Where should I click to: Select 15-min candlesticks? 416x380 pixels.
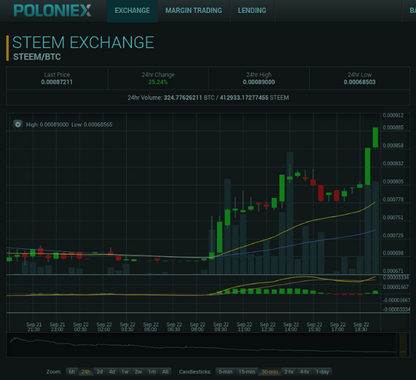coord(247,372)
